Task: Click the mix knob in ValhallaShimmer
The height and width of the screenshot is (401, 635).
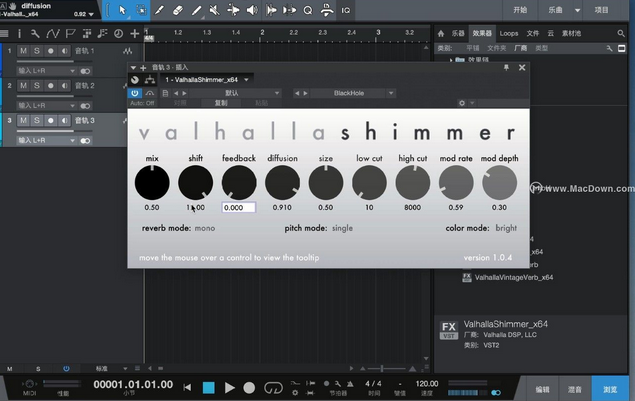Action: [152, 183]
